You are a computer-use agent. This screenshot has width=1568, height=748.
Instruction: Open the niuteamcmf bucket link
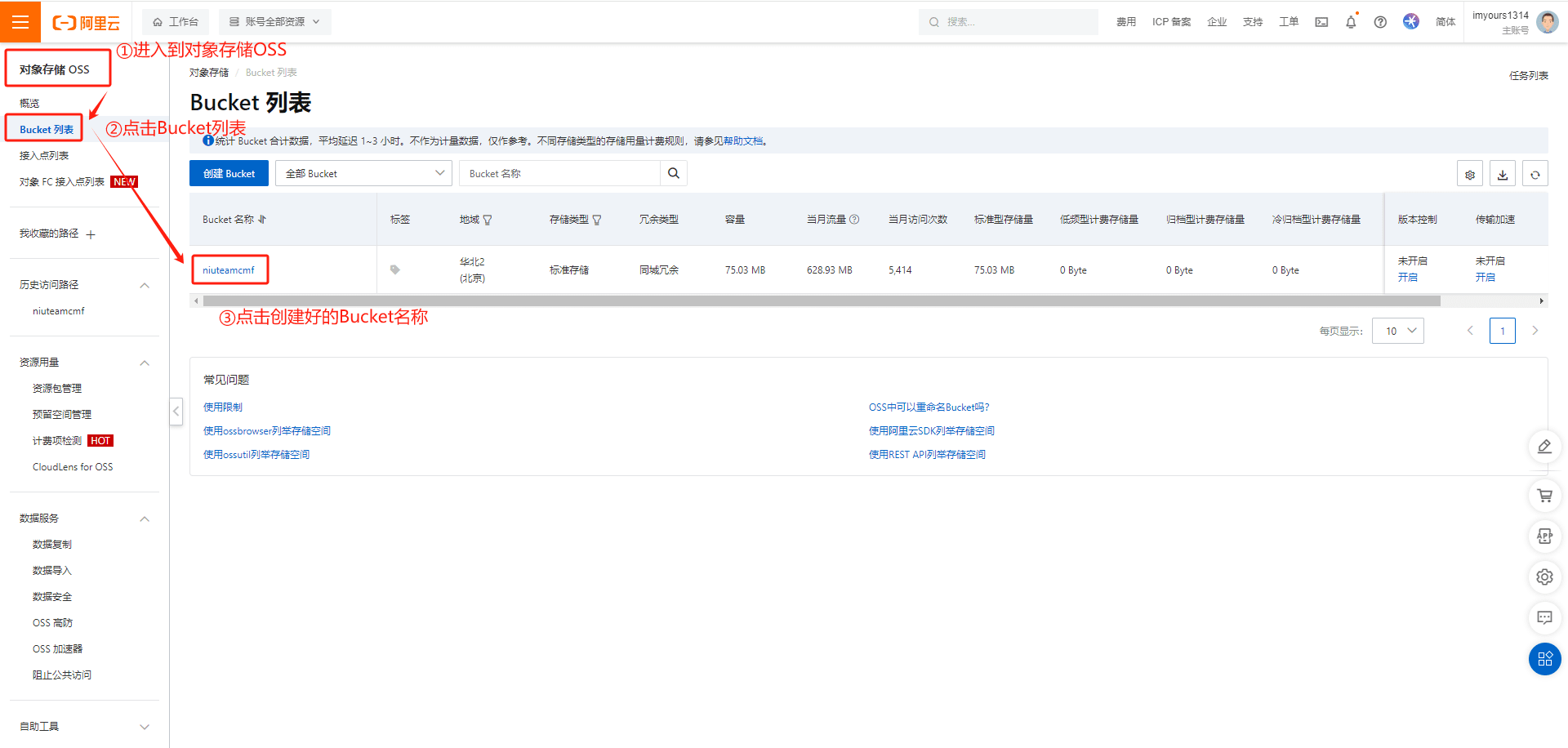229,270
